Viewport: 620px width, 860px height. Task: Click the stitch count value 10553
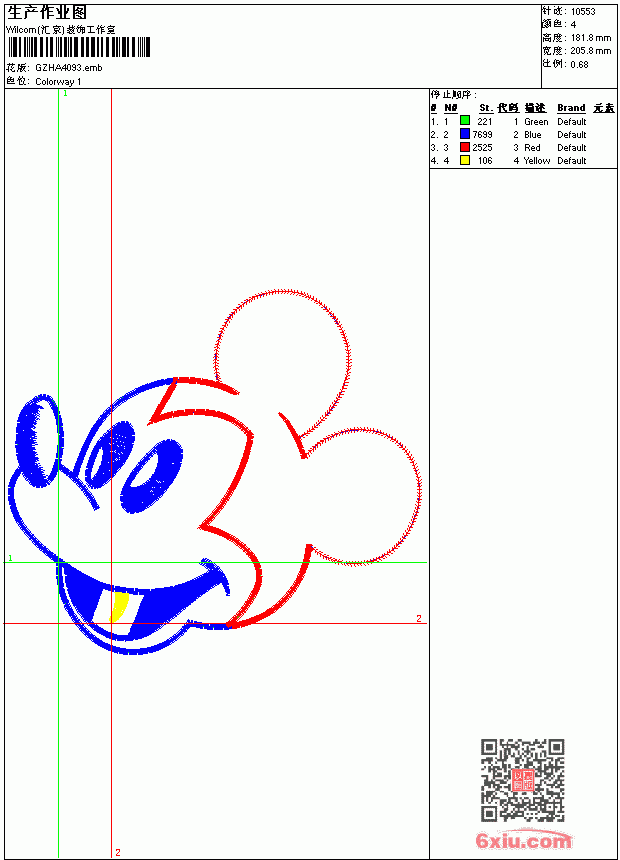coord(583,12)
